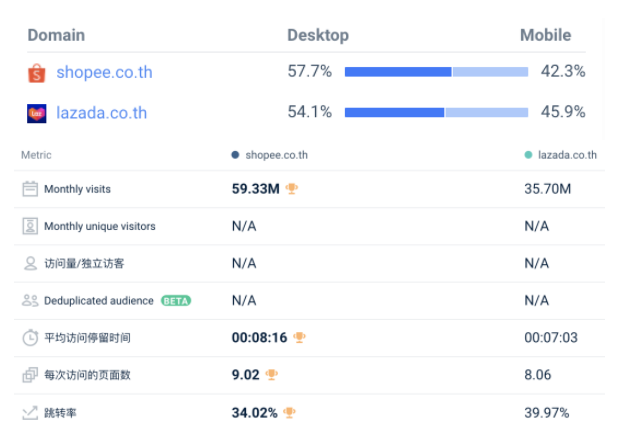Viewport: 628px width, 446px height.
Task: Click the BETA badge on Deduplicated audience
Action: tap(175, 300)
